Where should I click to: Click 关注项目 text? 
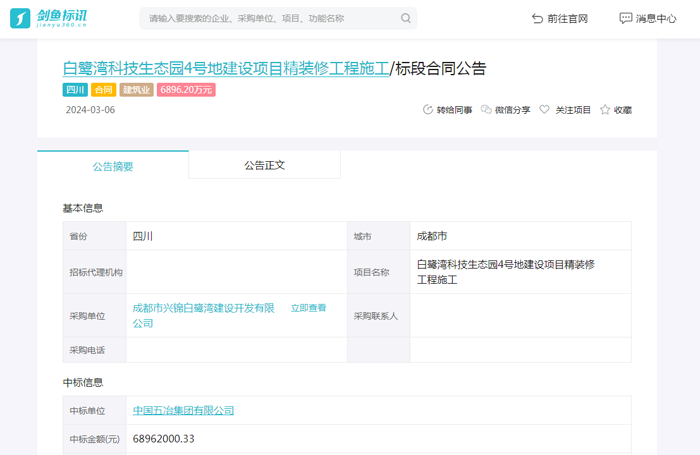pyautogui.click(x=573, y=110)
